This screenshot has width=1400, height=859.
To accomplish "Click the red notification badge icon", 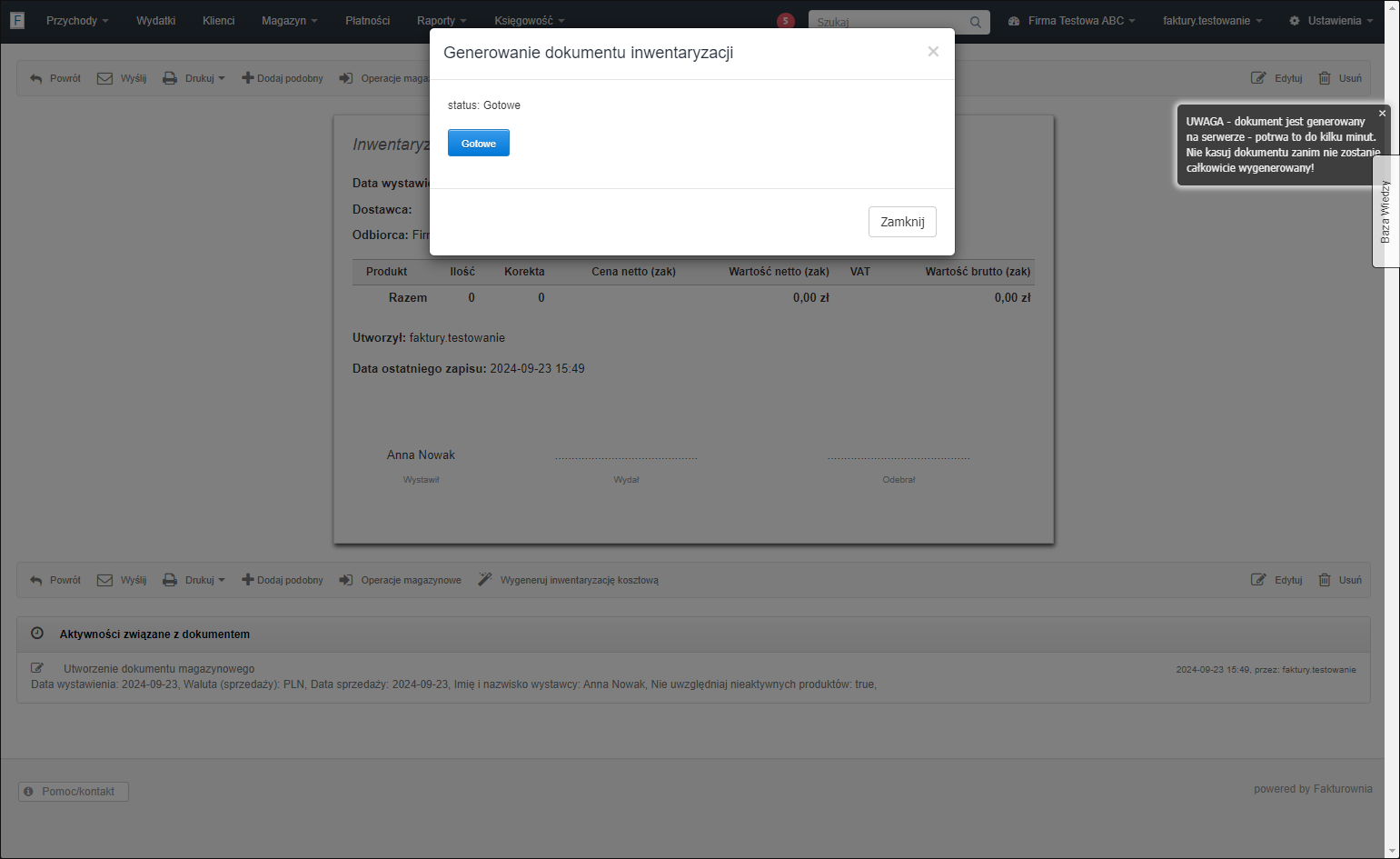I will coord(786,21).
